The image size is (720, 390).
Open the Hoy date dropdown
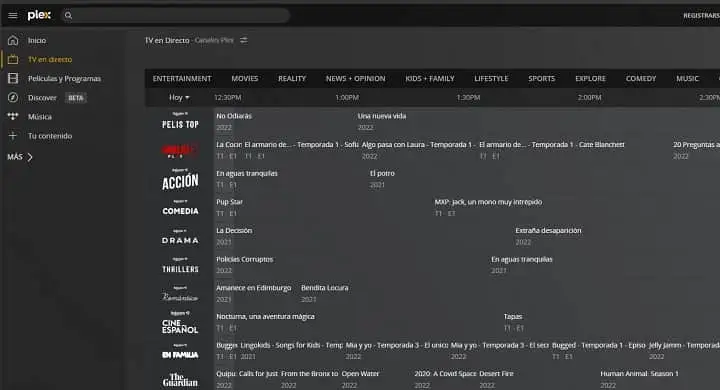point(179,97)
